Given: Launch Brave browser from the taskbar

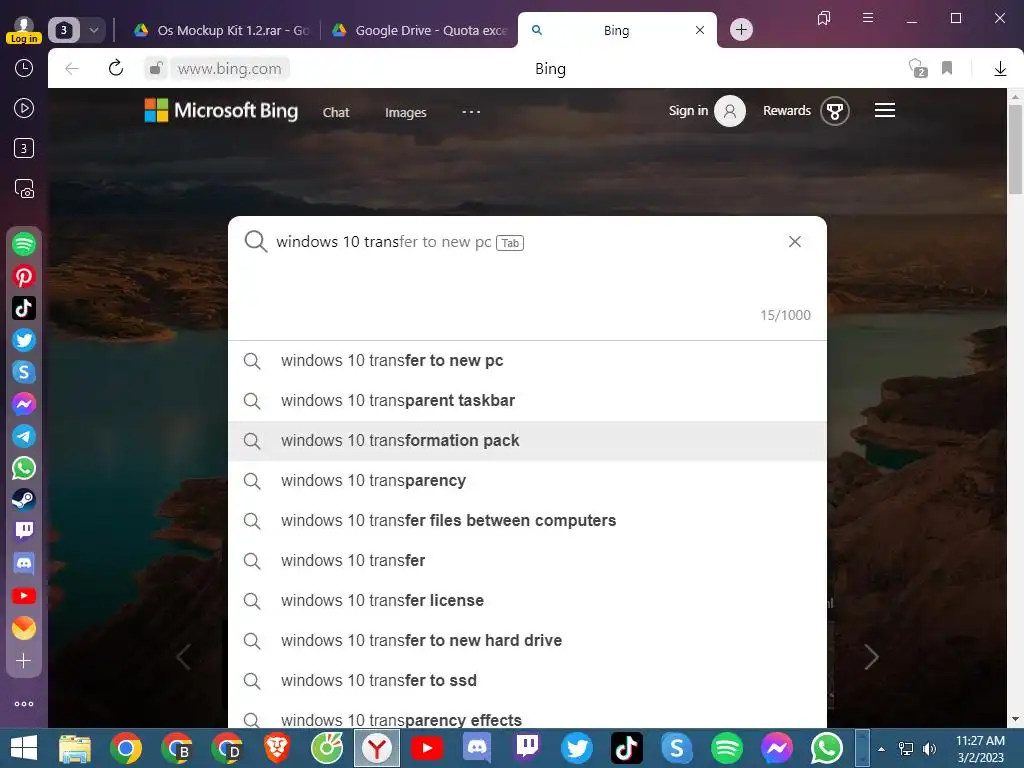Looking at the screenshot, I should tap(277, 748).
